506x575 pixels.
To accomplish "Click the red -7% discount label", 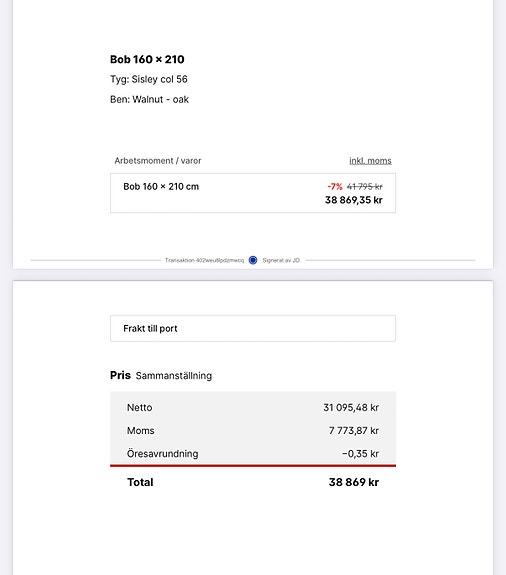I will click(335, 186).
